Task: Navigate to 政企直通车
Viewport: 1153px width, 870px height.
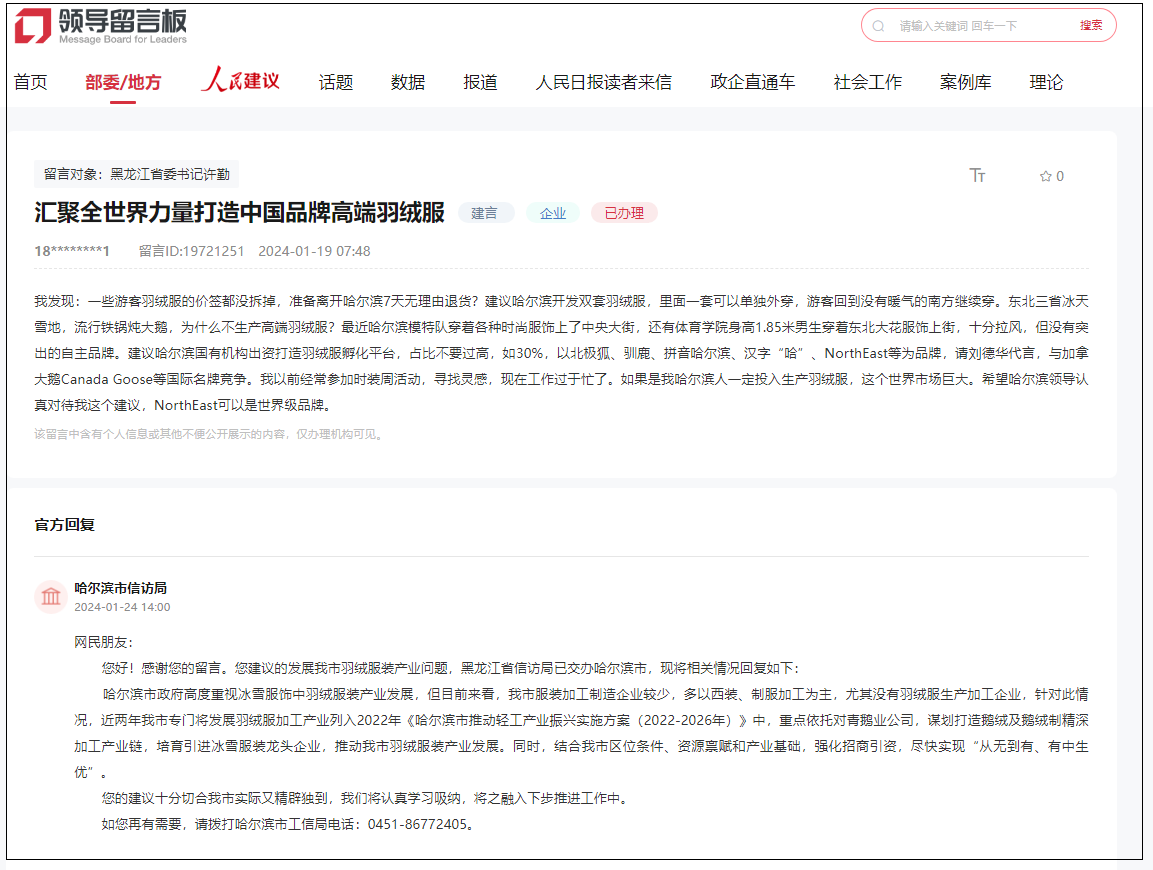Action: point(752,82)
